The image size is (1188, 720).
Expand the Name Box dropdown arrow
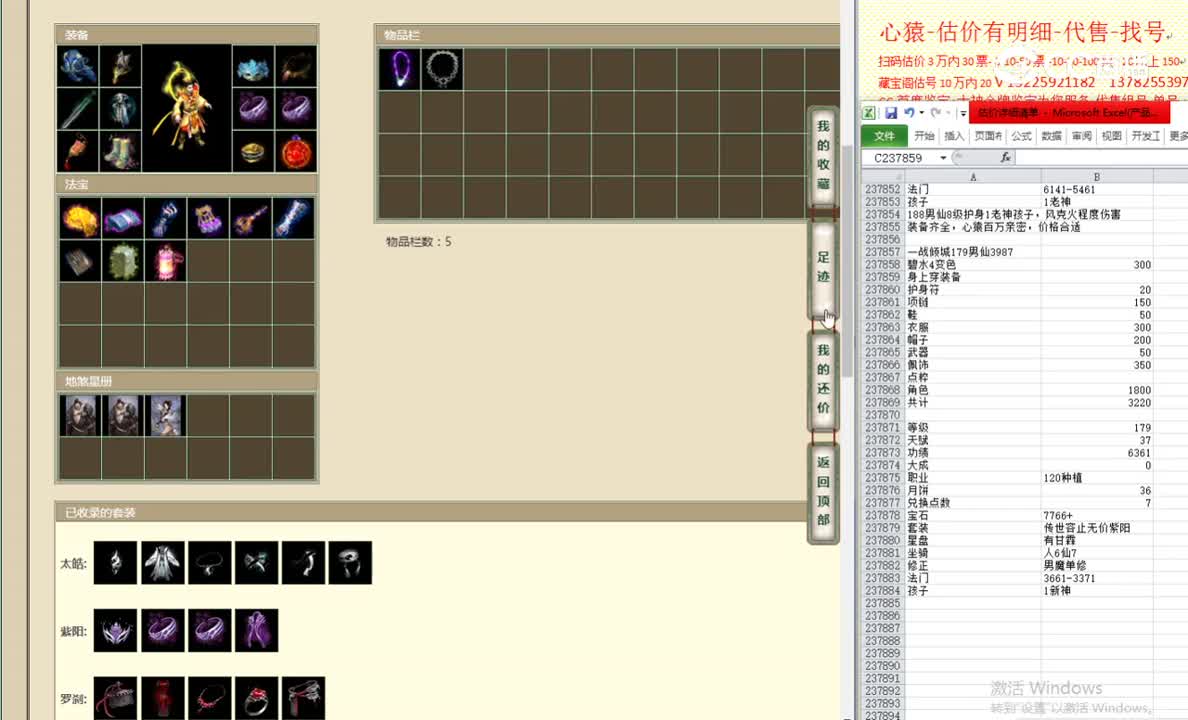coord(943,158)
